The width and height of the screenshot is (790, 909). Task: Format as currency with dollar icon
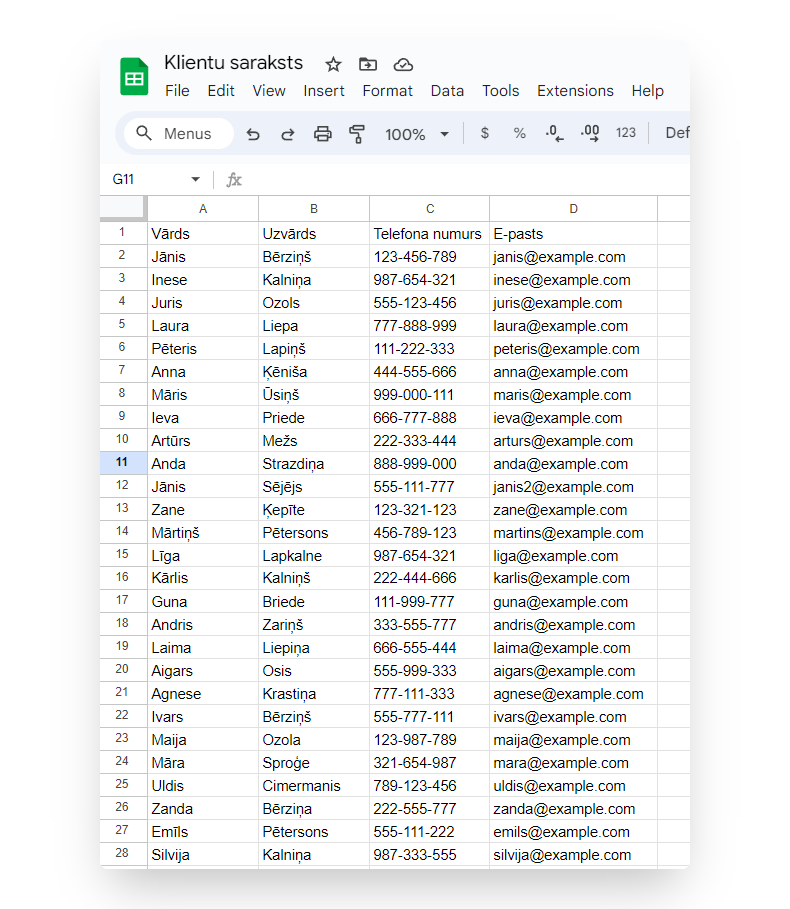point(485,133)
